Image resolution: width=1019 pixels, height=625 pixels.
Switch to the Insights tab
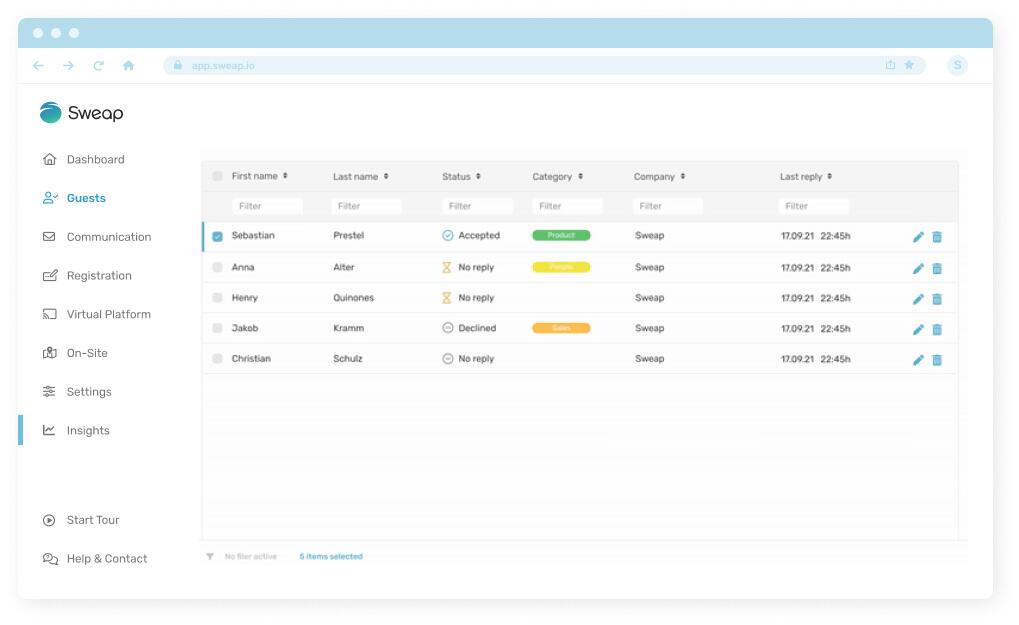click(88, 430)
